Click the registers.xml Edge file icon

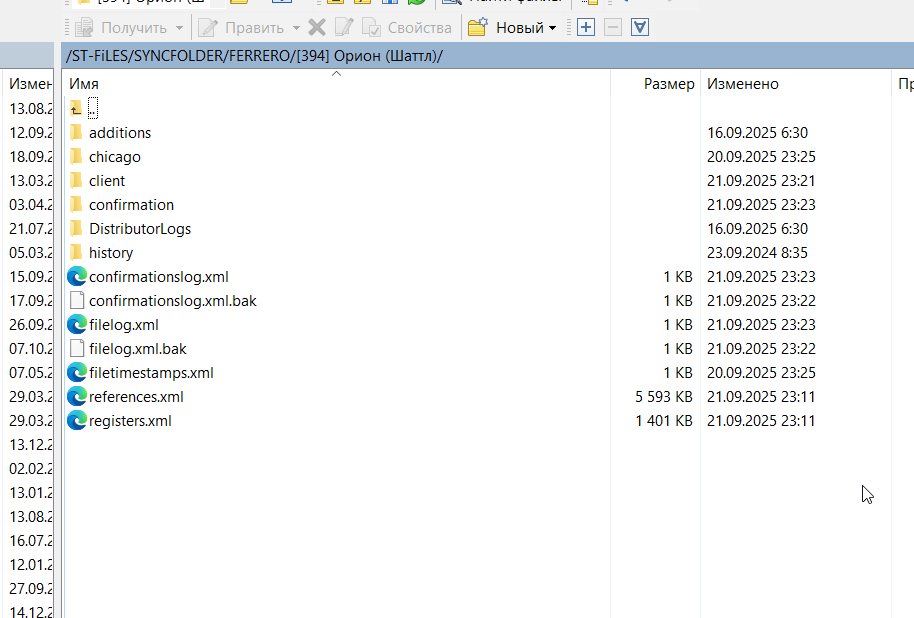(x=77, y=420)
